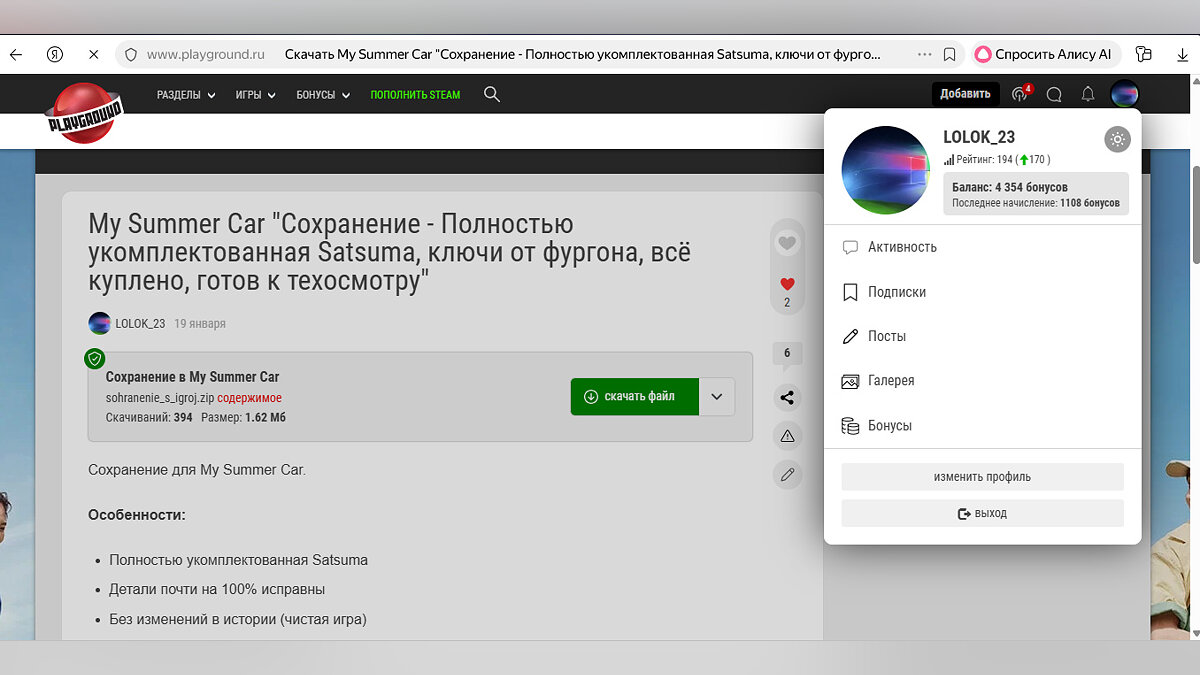Open the site search magnifier icon
The width and height of the screenshot is (1200, 675).
(492, 94)
